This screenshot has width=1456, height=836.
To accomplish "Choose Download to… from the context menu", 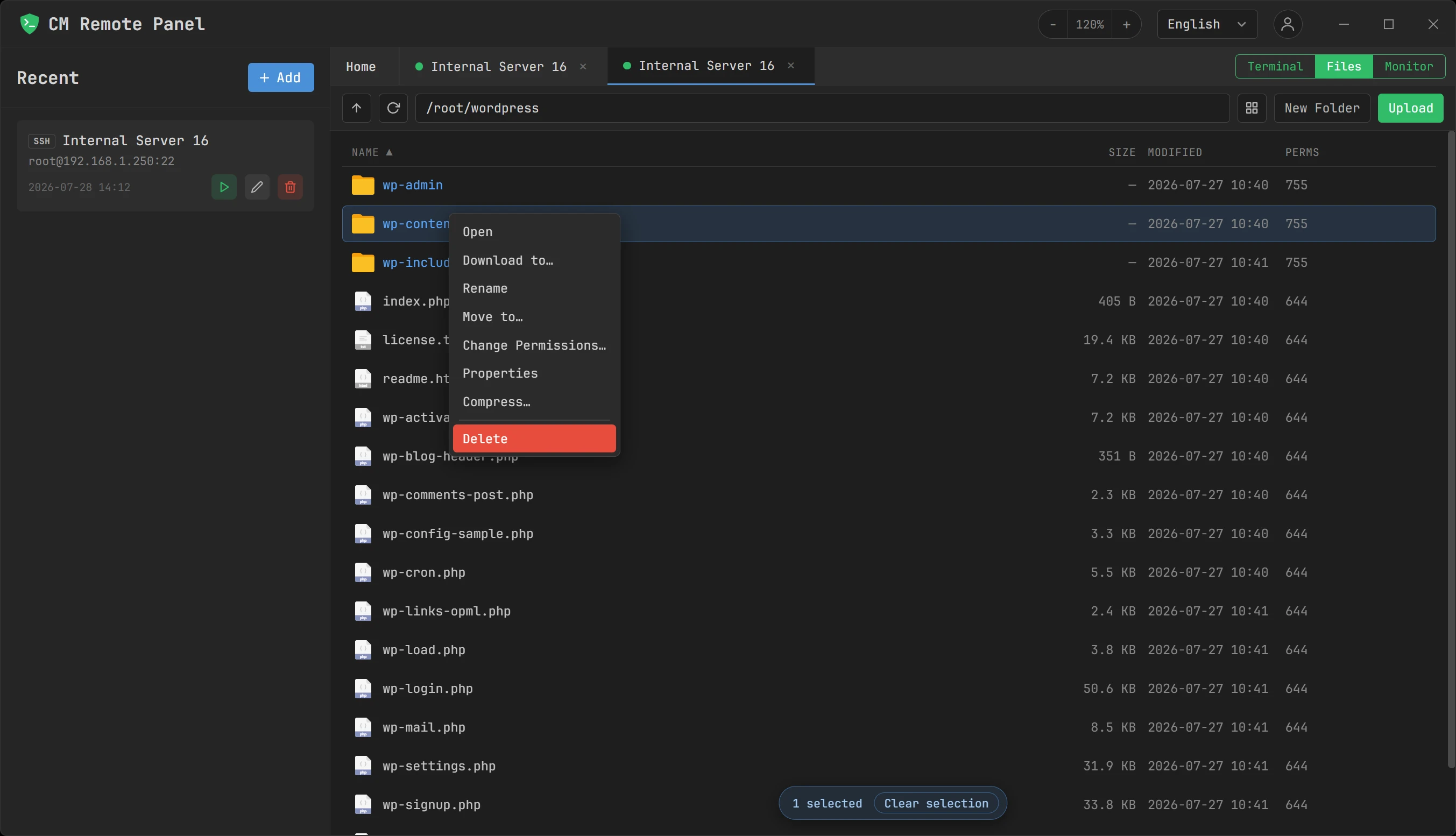I will tap(534, 260).
